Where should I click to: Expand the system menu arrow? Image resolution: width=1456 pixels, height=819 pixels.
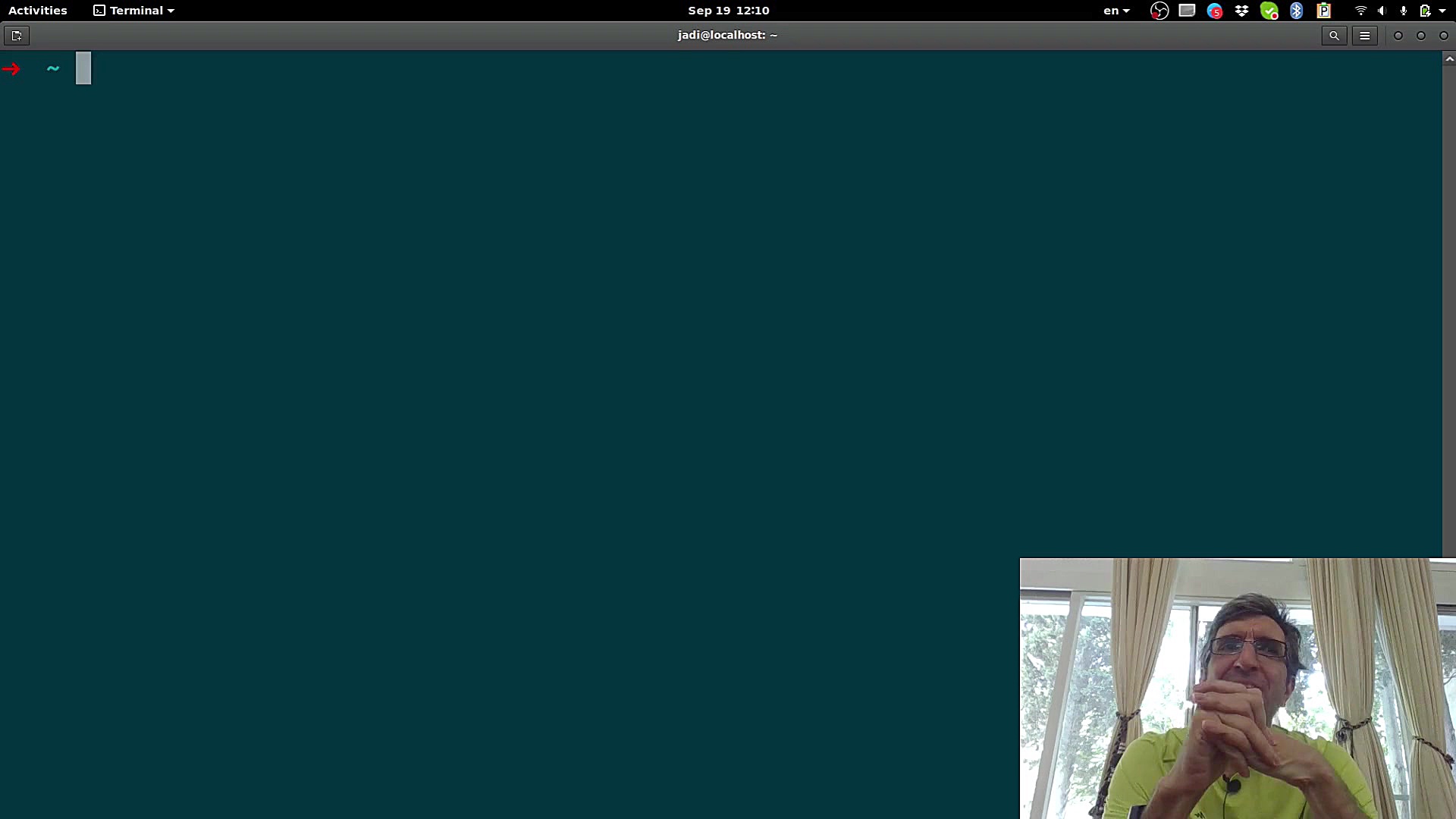pyautogui.click(x=1442, y=11)
